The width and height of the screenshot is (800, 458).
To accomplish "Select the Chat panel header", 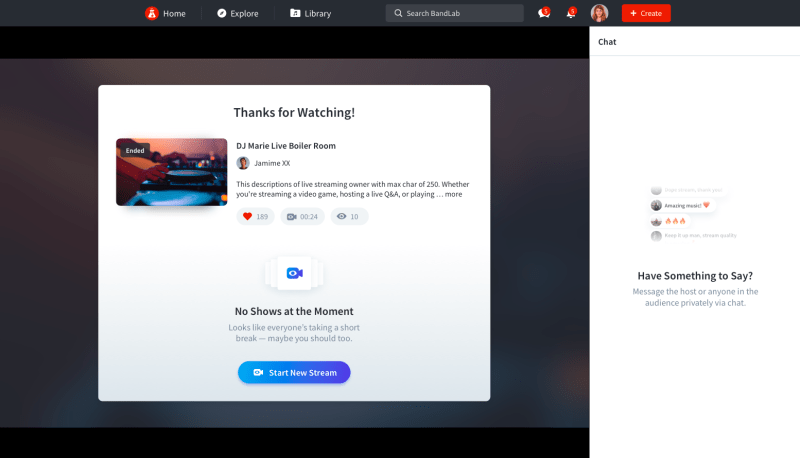I will (x=607, y=42).
